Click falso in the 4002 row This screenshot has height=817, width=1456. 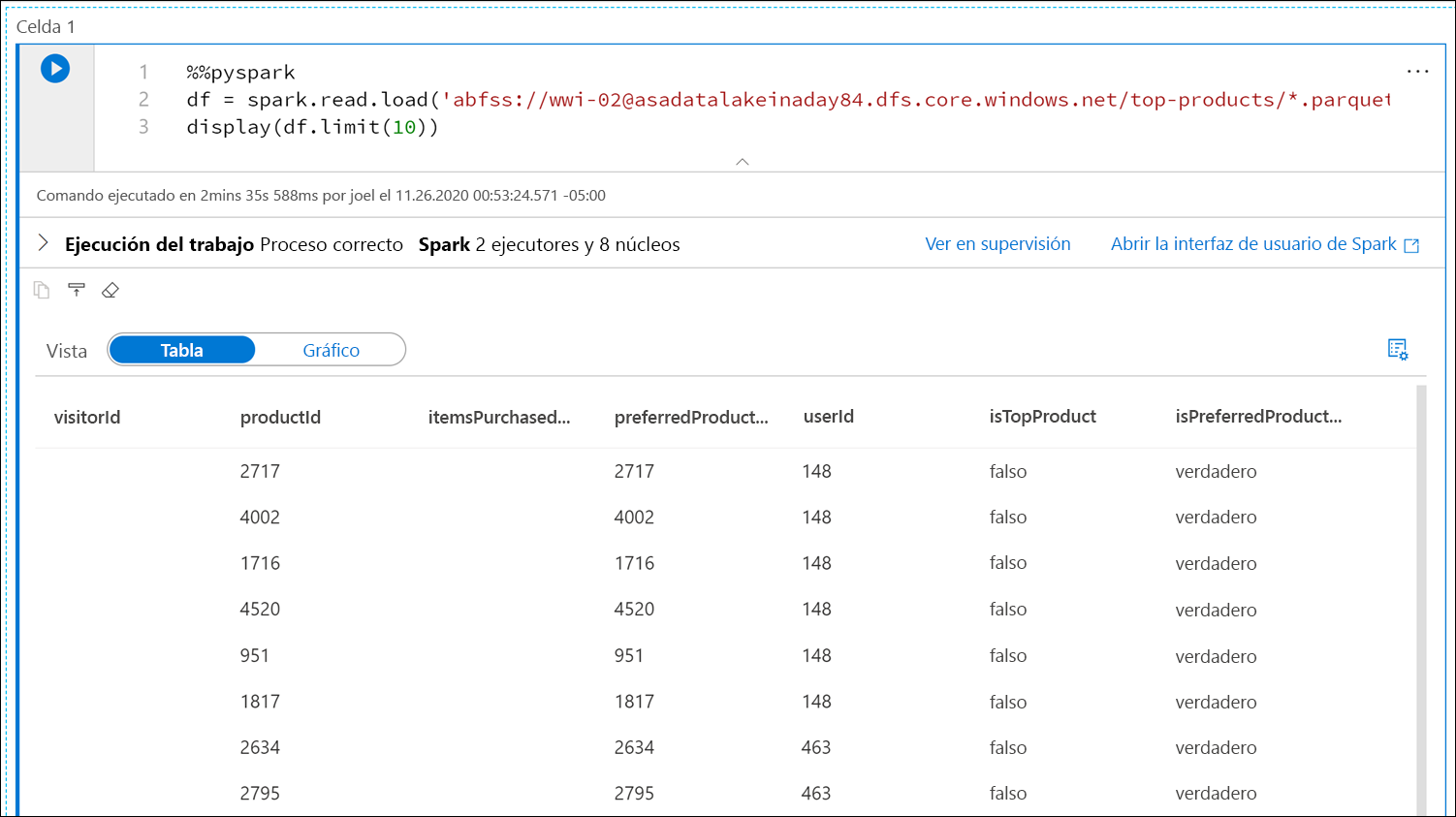[1008, 518]
